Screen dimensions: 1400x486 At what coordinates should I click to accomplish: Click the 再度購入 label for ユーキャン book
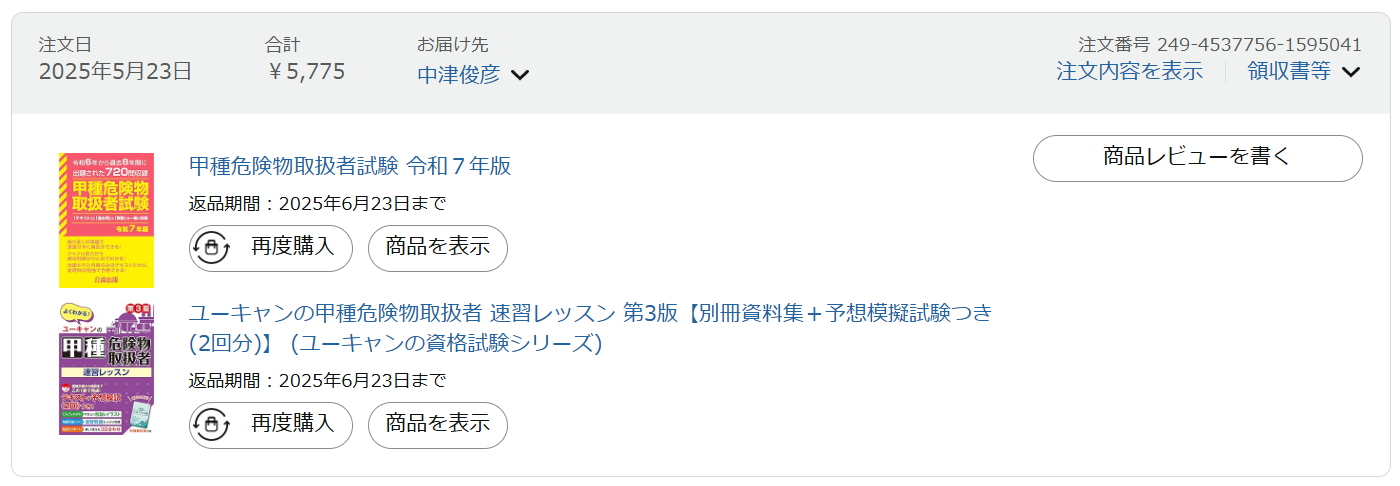(292, 424)
